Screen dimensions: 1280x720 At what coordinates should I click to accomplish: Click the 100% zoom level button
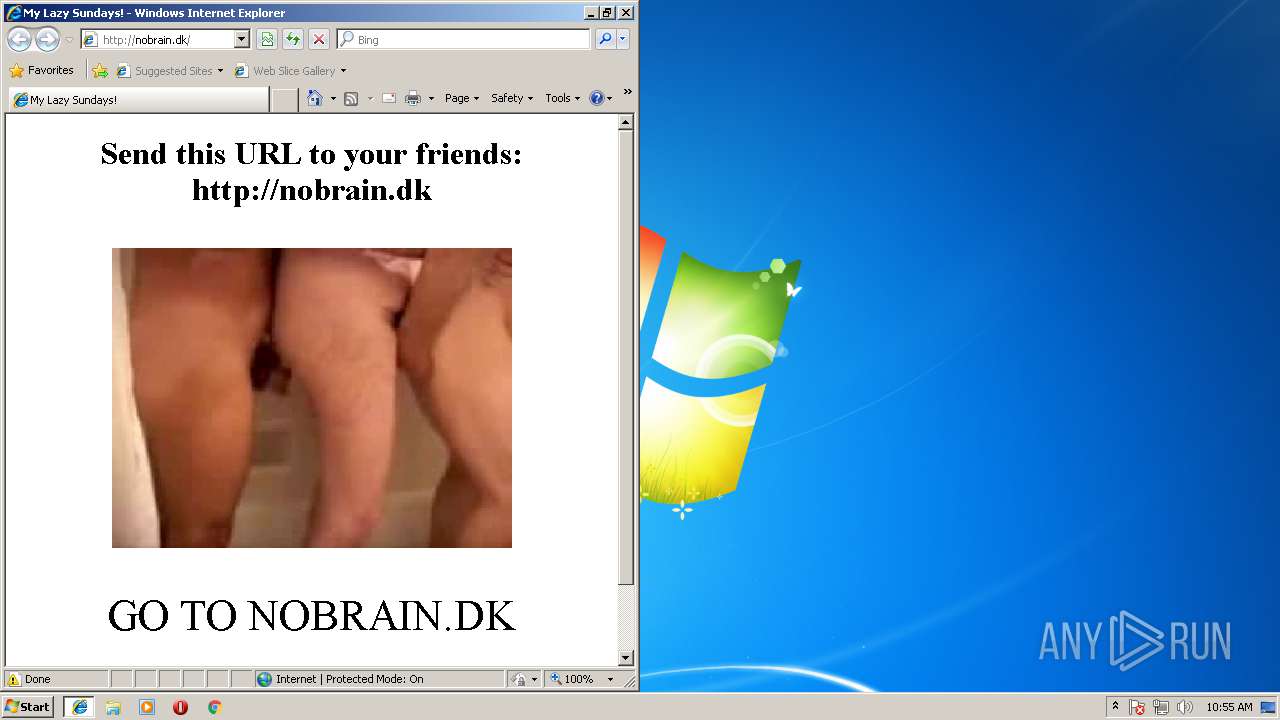click(572, 679)
